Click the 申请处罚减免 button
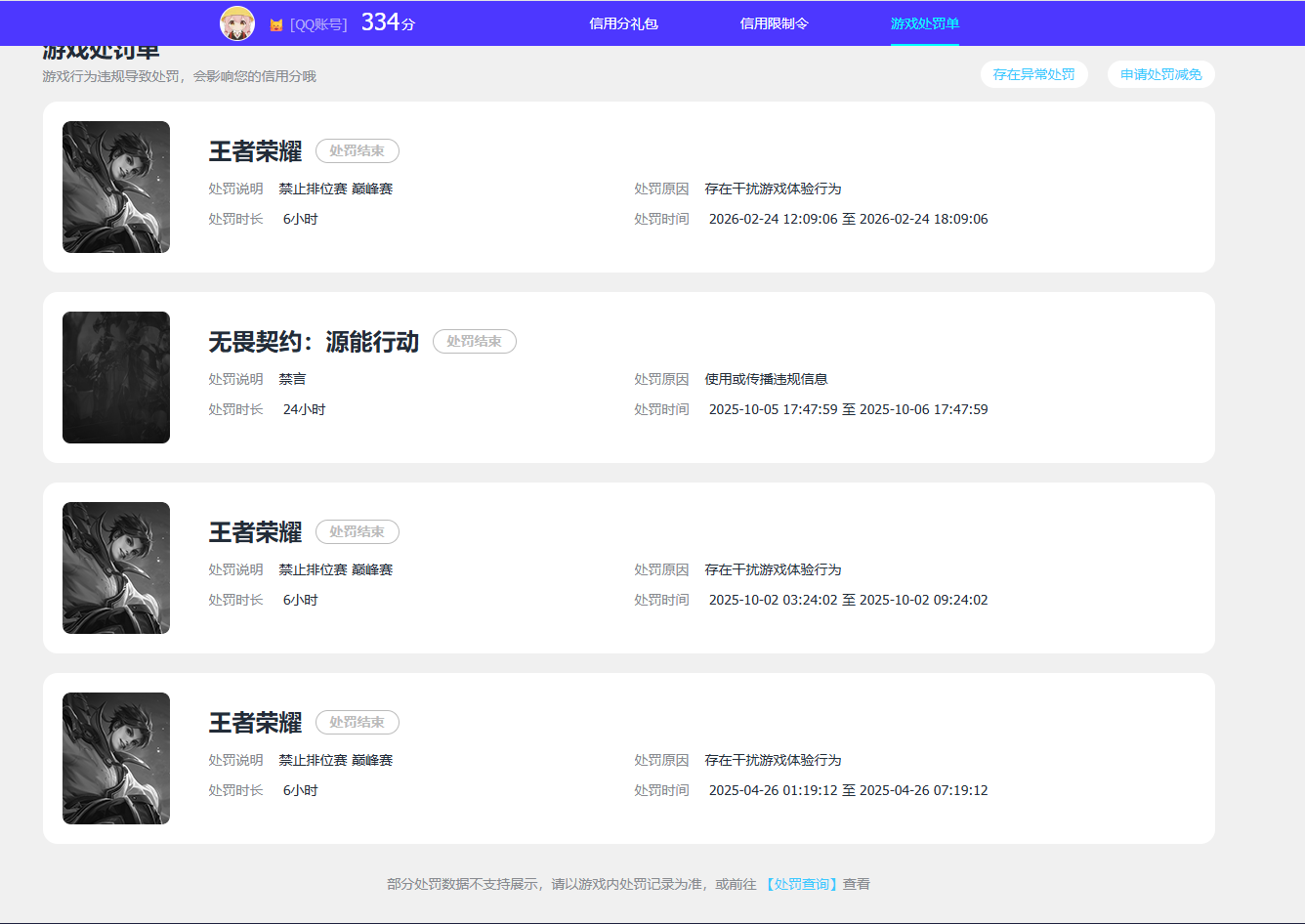The image size is (1305, 924). [x=1161, y=74]
